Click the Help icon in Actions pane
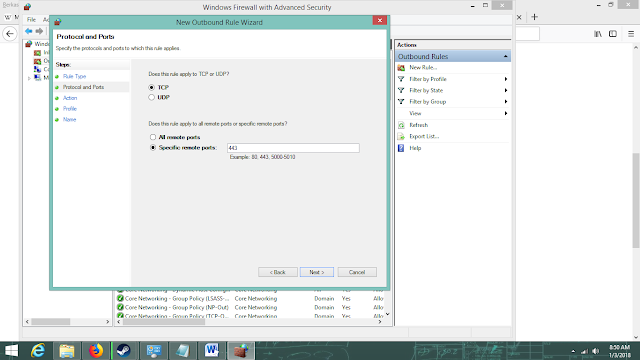The height and width of the screenshot is (360, 640). point(401,148)
